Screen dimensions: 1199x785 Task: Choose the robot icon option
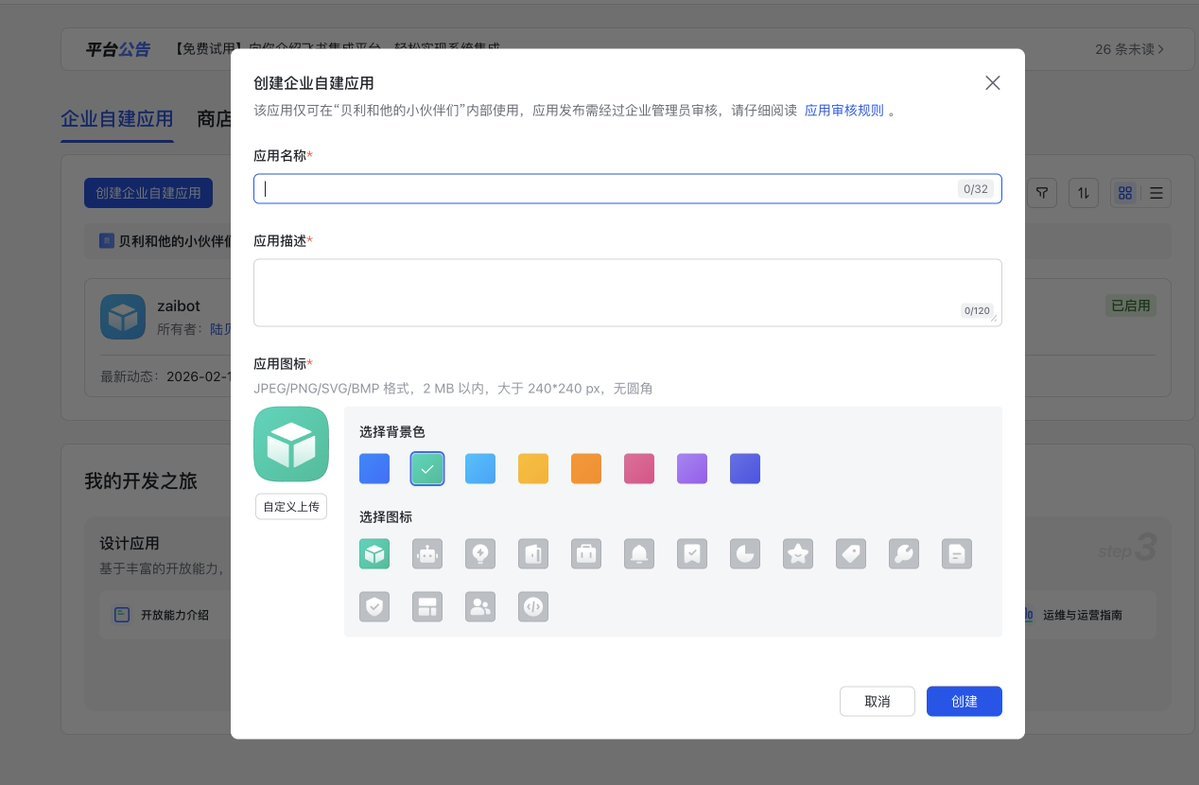(427, 553)
